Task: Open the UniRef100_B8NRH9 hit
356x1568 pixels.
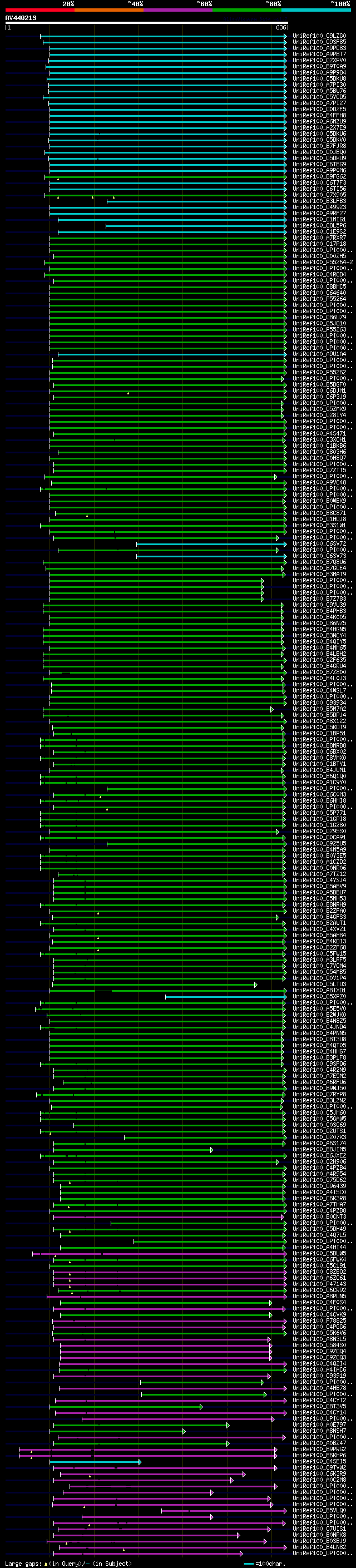Action: (319, 904)
